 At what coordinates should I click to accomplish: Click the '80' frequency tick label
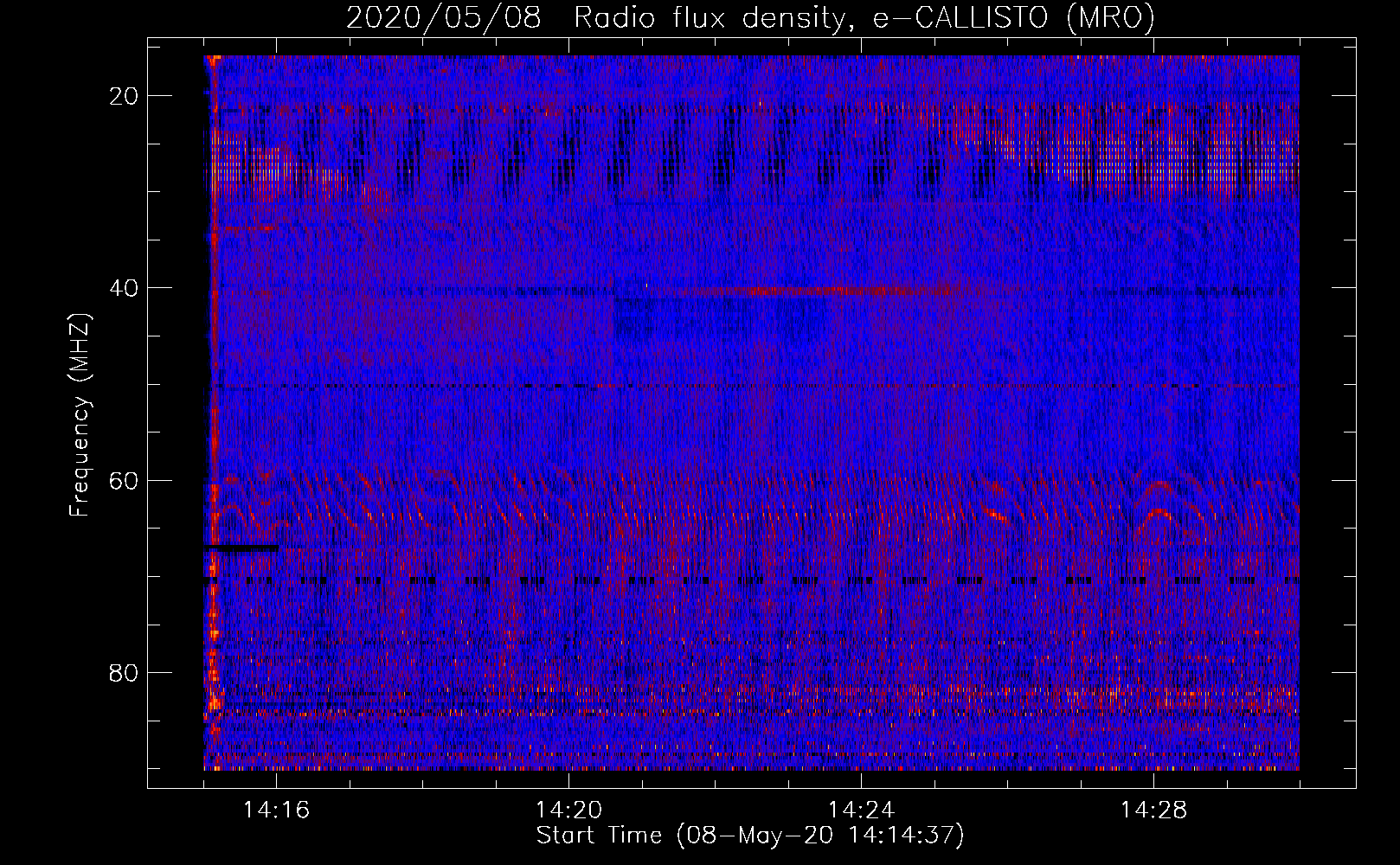click(125, 672)
